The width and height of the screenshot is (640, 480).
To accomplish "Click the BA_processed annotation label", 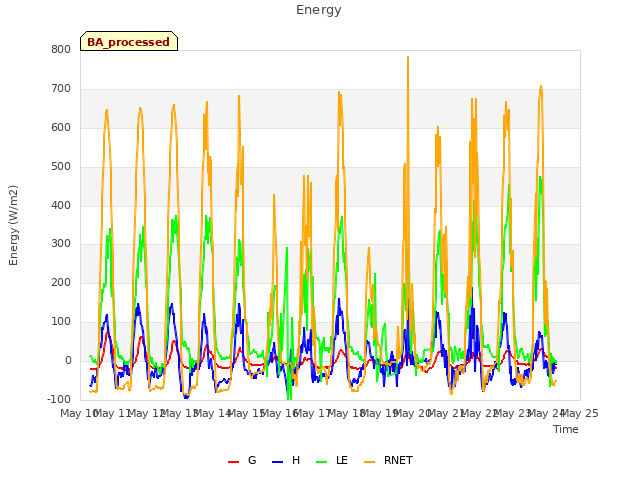I will (x=129, y=41).
